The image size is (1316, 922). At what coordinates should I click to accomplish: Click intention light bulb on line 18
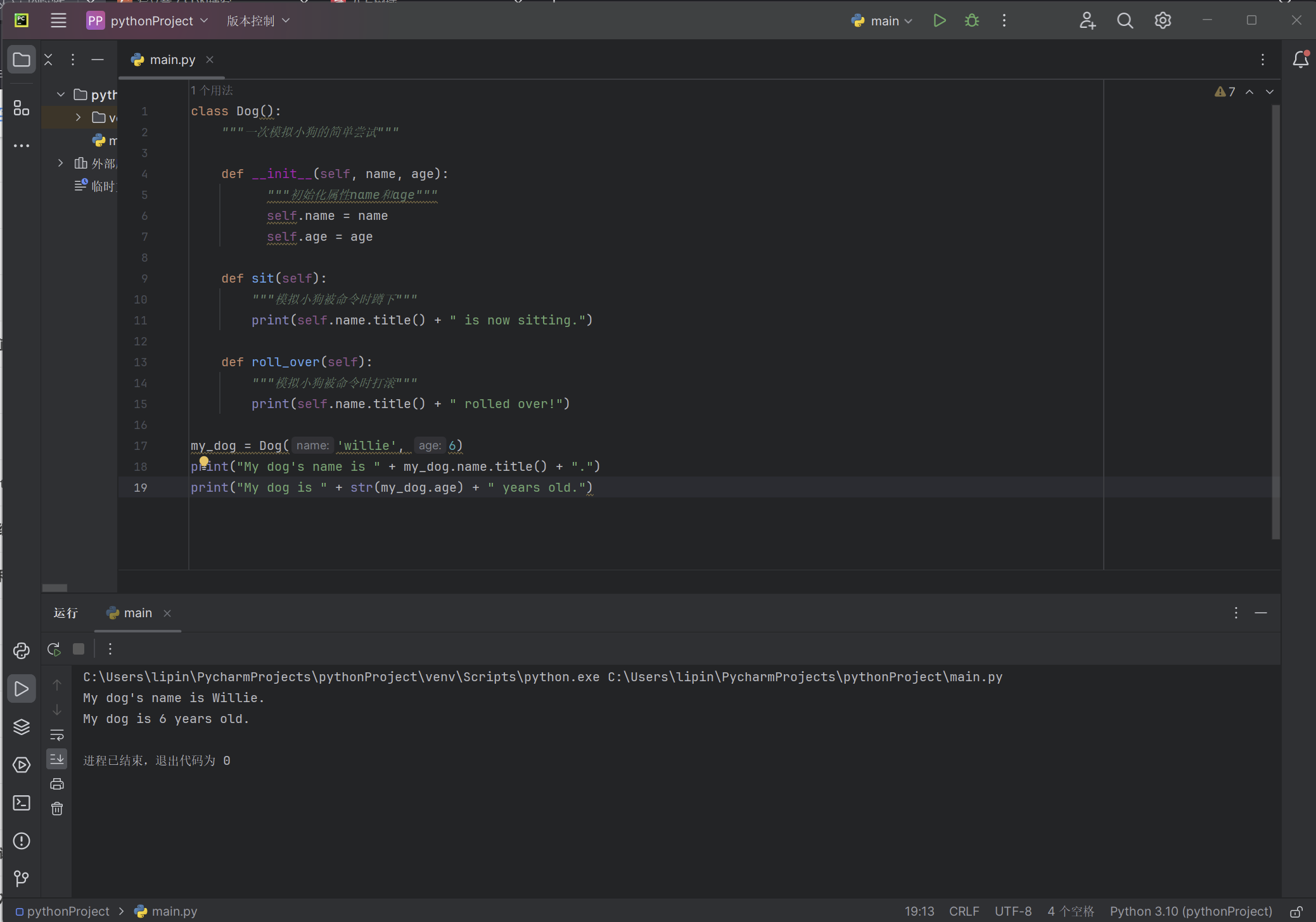click(x=204, y=461)
